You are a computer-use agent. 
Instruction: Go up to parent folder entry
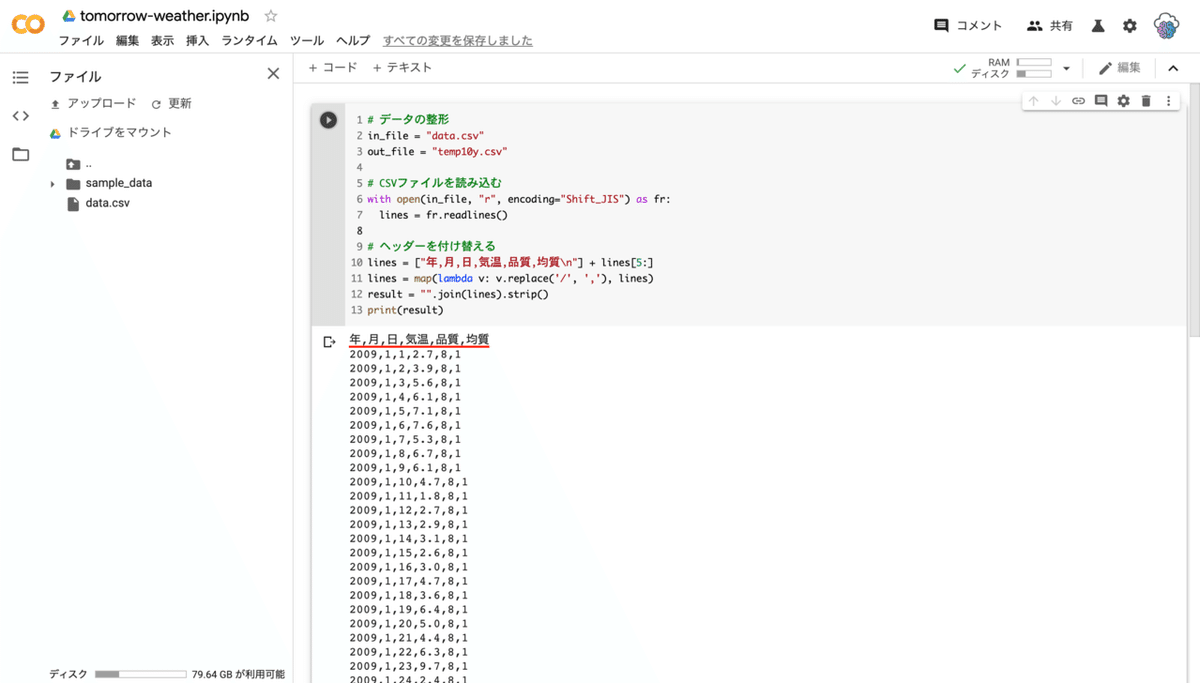[79, 164]
